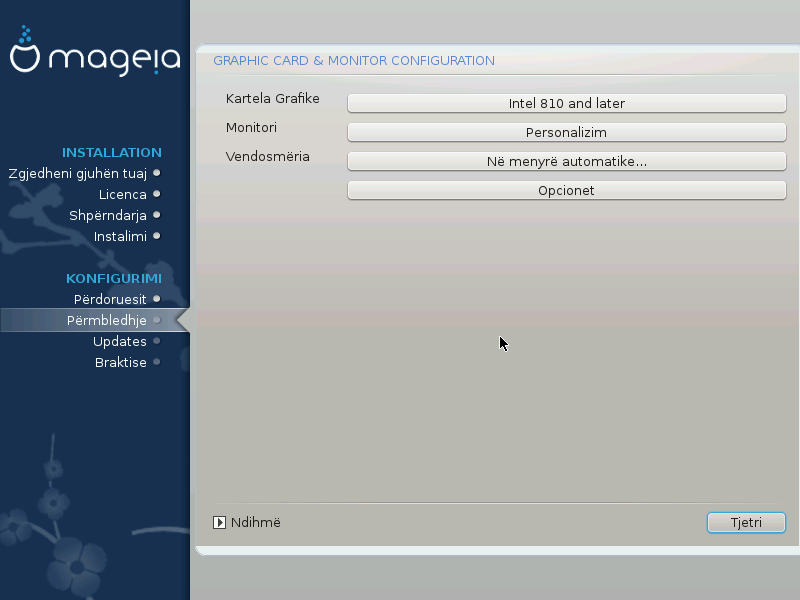Click the Graphic Card & Monitor Configuration heading
Viewport: 800px width, 600px height.
click(x=354, y=61)
